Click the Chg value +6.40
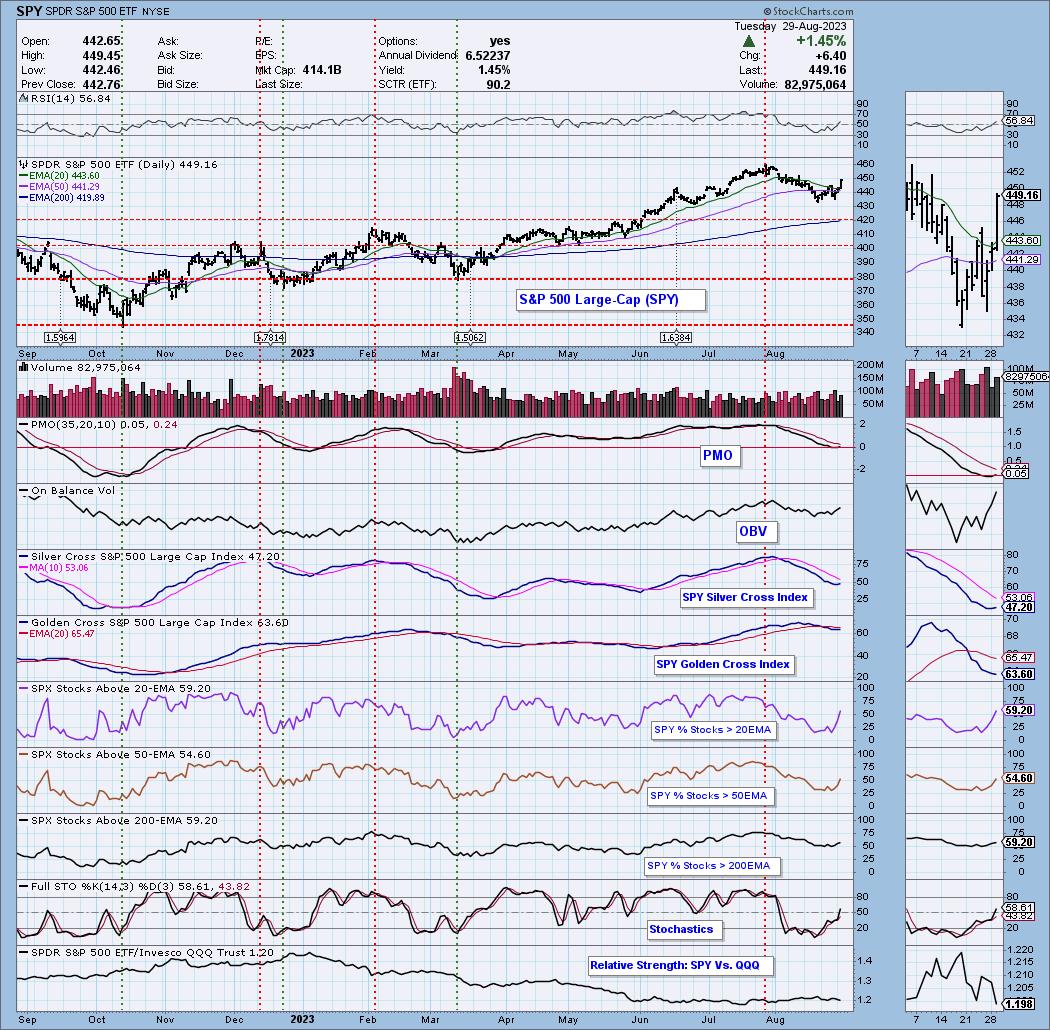Image resolution: width=1050 pixels, height=1030 pixels. pyautogui.click(x=830, y=56)
